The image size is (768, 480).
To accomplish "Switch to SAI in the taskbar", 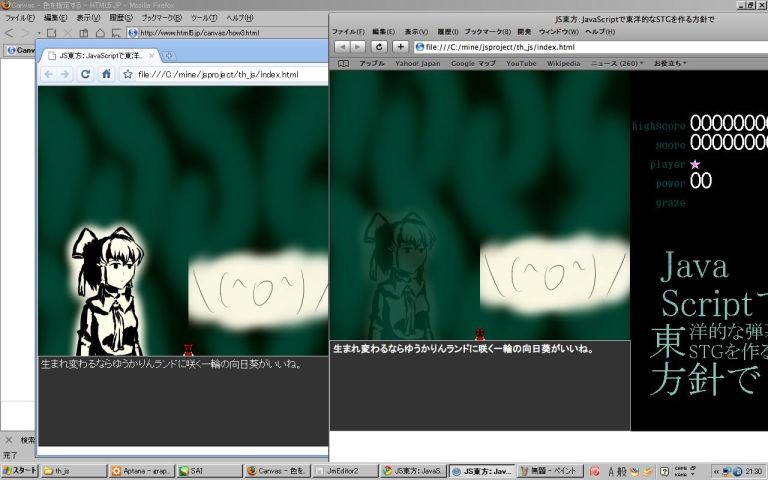I will pyautogui.click(x=209, y=471).
